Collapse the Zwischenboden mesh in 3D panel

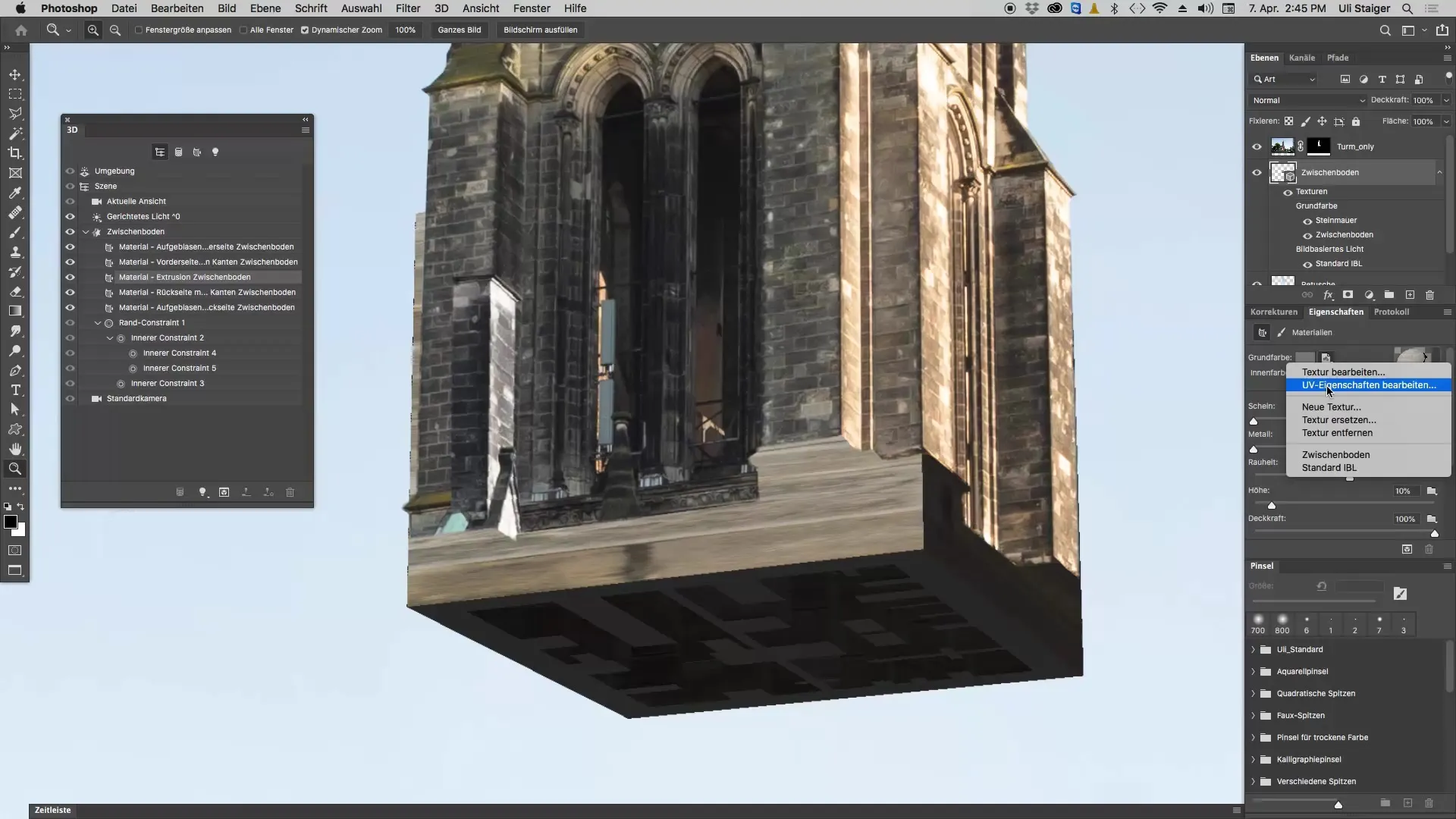coord(86,232)
